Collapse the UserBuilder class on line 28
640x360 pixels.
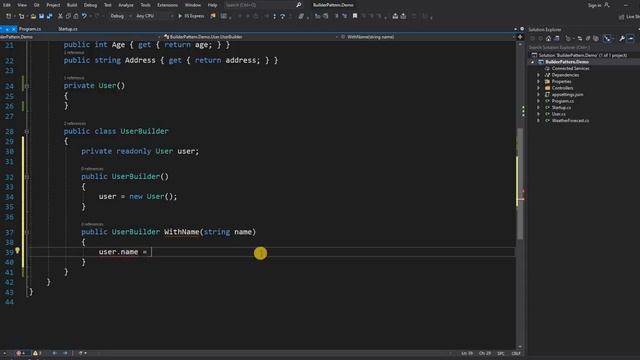click(x=27, y=131)
